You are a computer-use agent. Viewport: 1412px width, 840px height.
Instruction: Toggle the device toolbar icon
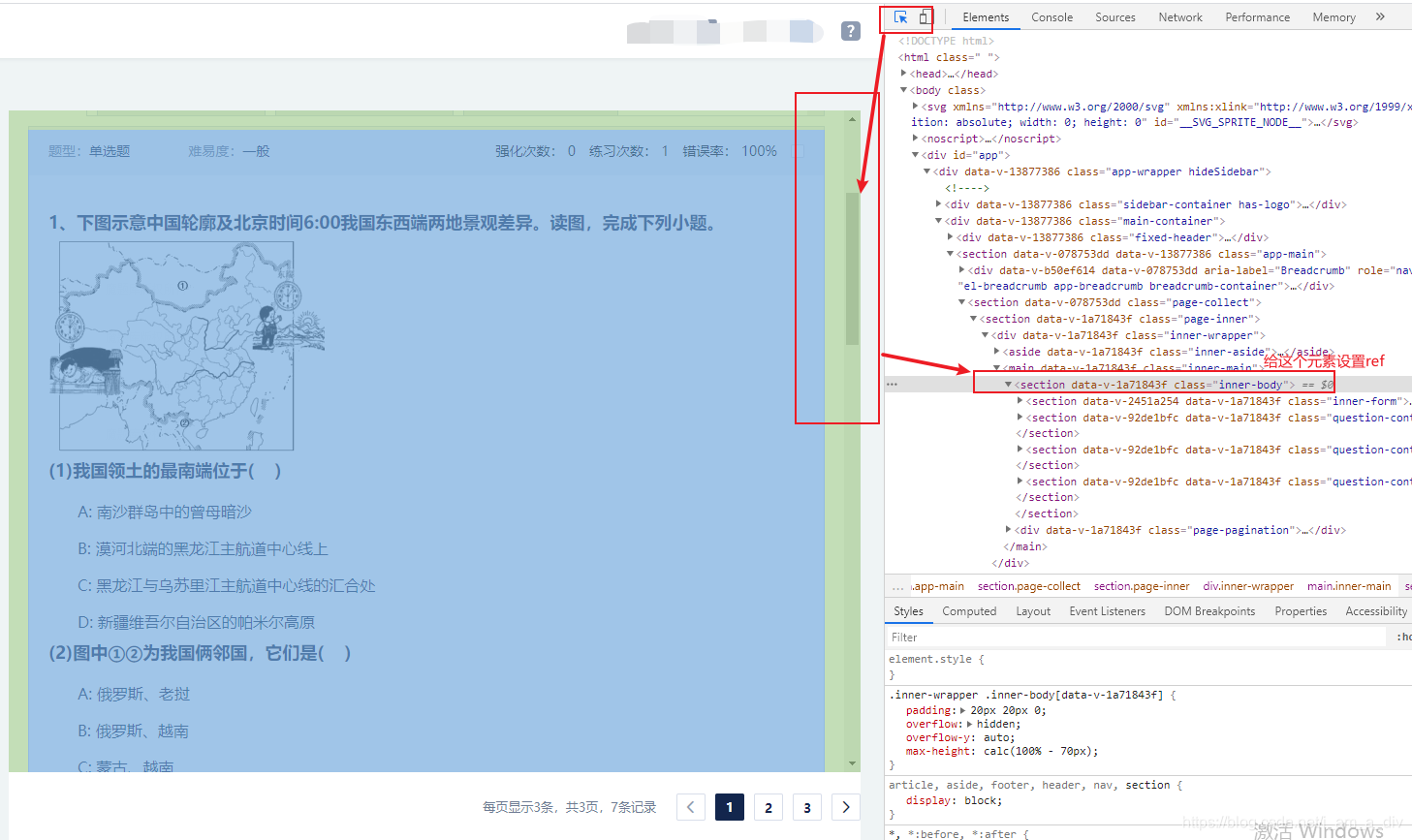(924, 17)
